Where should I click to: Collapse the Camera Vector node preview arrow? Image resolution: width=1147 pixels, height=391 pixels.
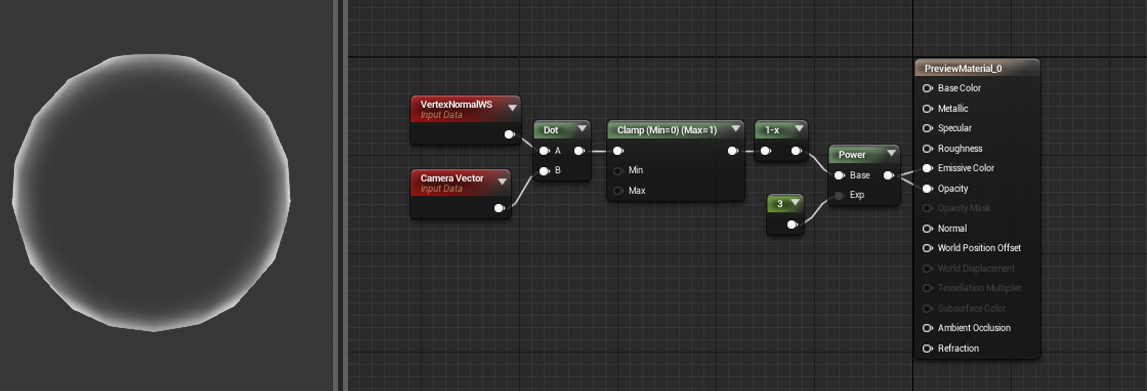pyautogui.click(x=502, y=182)
